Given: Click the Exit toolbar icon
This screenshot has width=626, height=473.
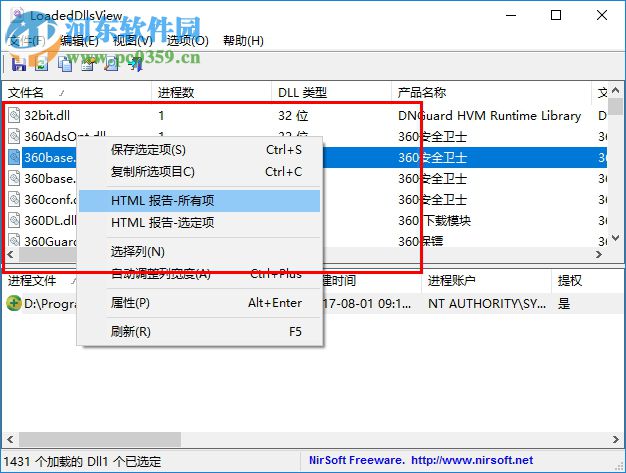Looking at the screenshot, I should 136,64.
